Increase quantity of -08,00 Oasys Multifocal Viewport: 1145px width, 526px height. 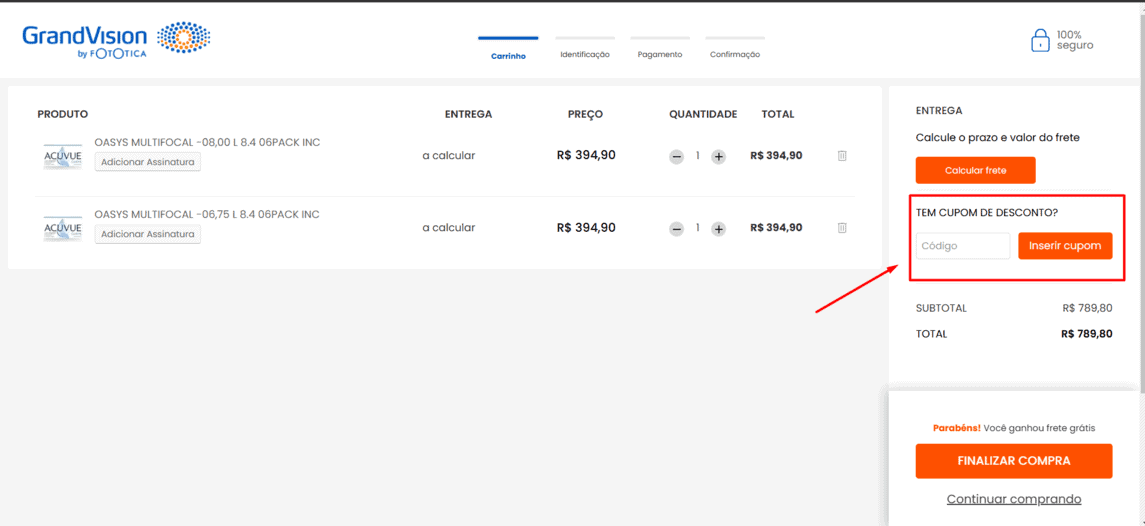click(719, 156)
